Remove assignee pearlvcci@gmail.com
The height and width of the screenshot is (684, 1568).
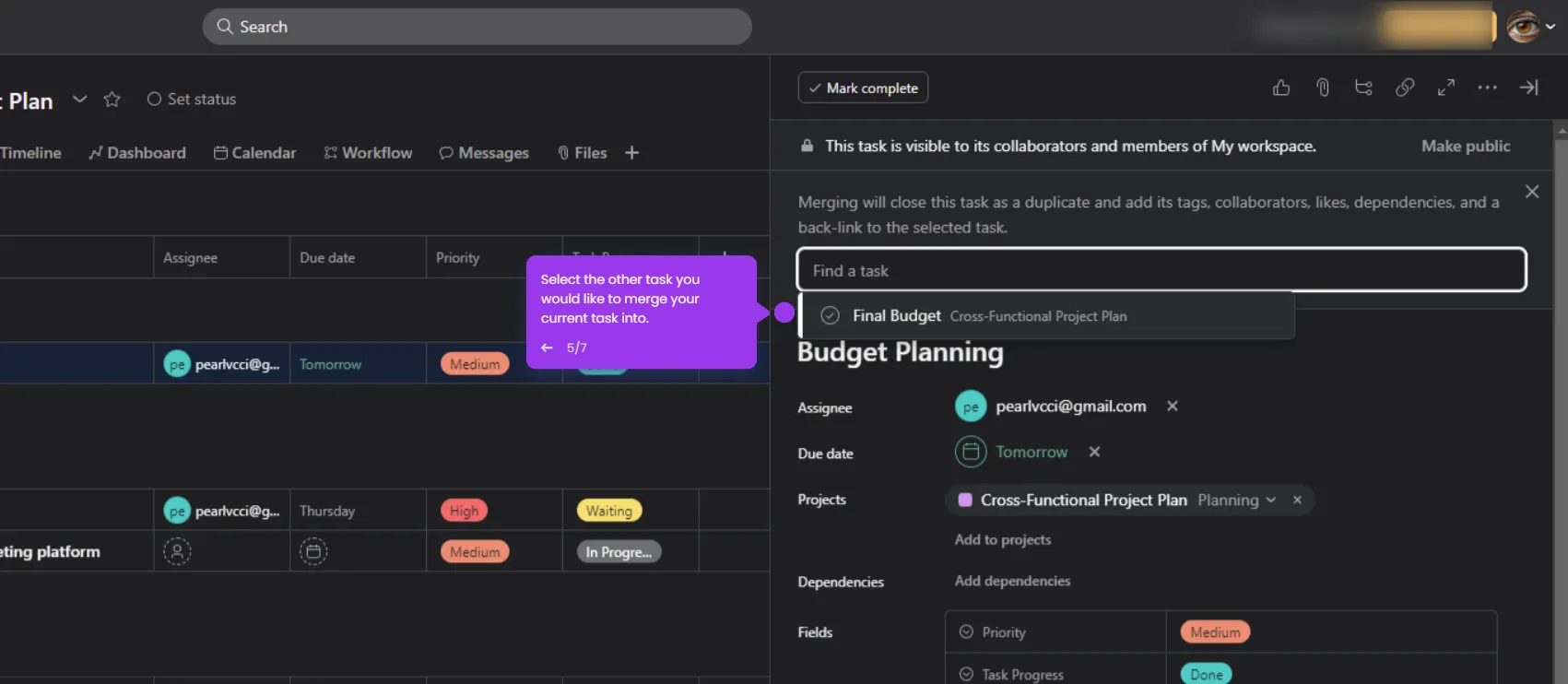[x=1173, y=407]
